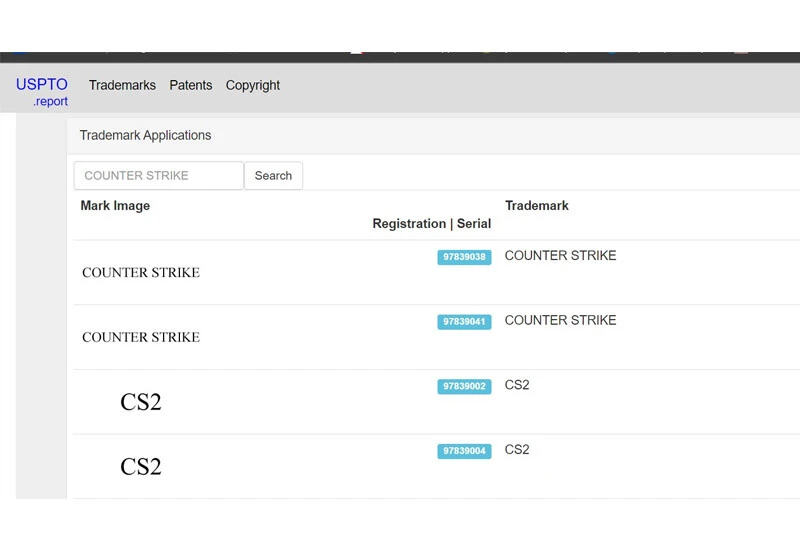View COUNTER STRIKE mark image beside serial 97839041

tap(141, 338)
